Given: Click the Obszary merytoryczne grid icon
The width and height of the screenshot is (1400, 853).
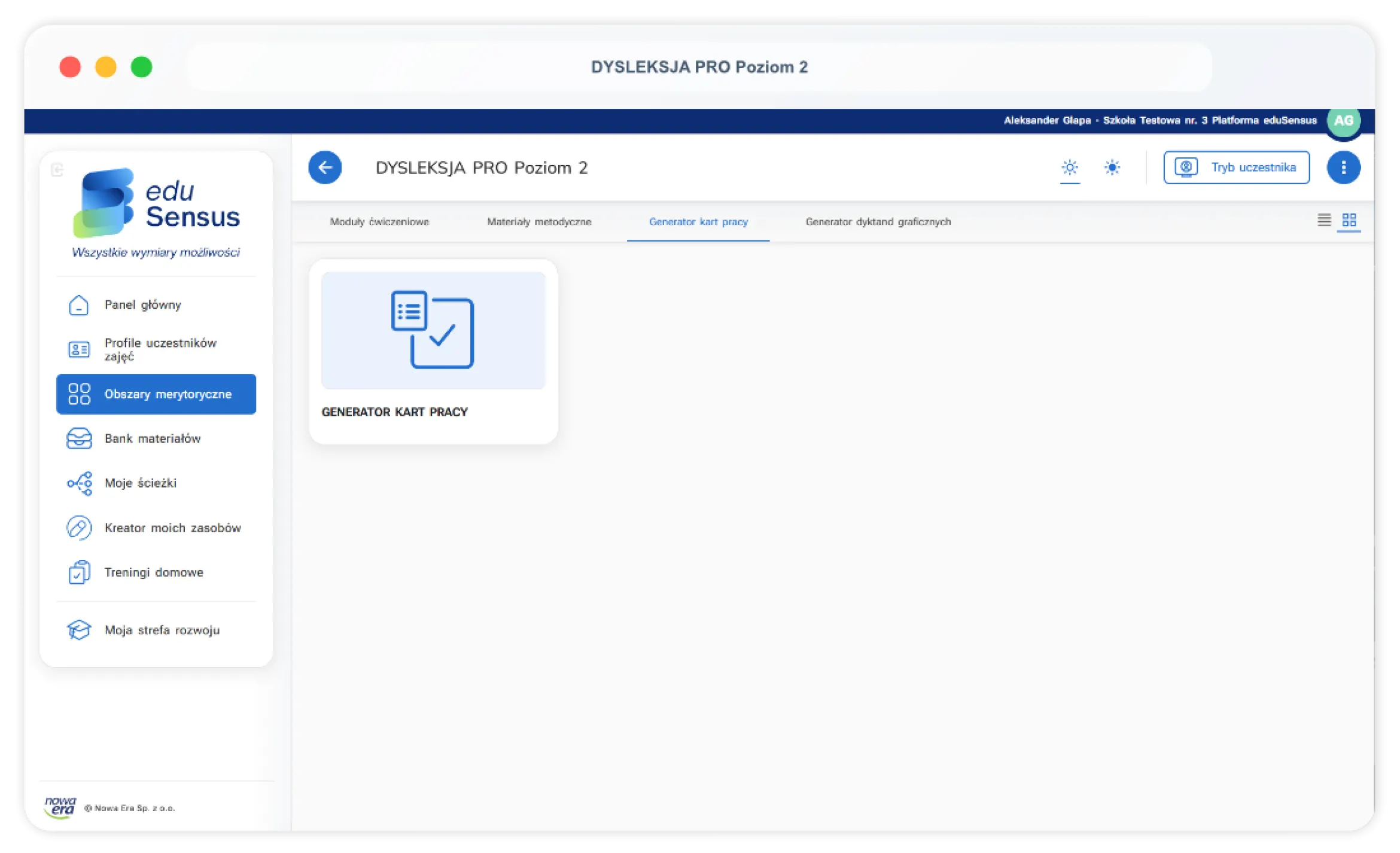Looking at the screenshot, I should (x=78, y=395).
